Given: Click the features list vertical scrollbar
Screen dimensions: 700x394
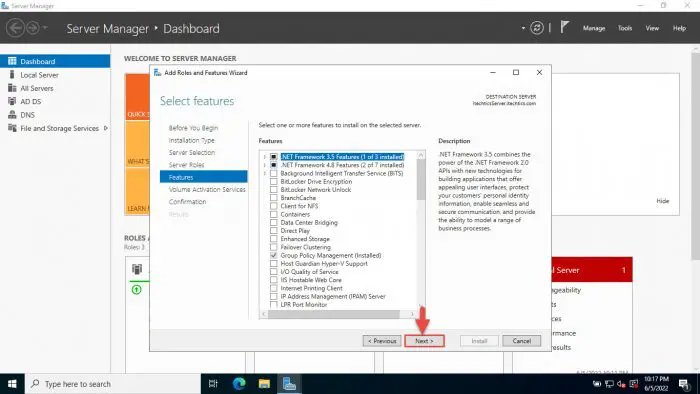Looking at the screenshot, I should [x=421, y=230].
